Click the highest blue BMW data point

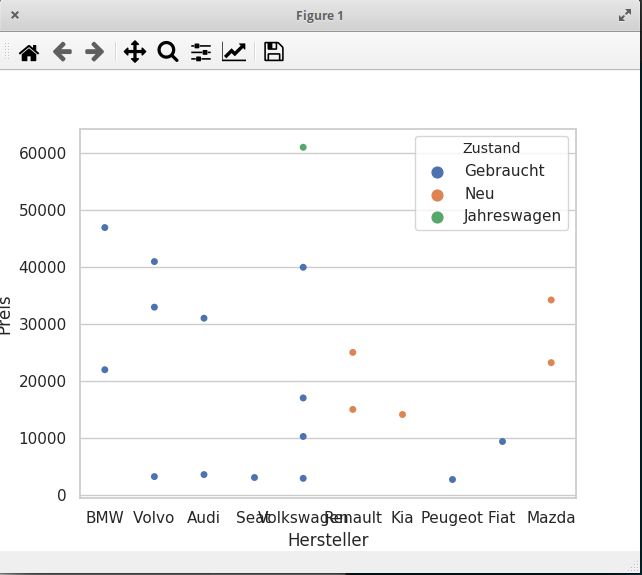105,228
